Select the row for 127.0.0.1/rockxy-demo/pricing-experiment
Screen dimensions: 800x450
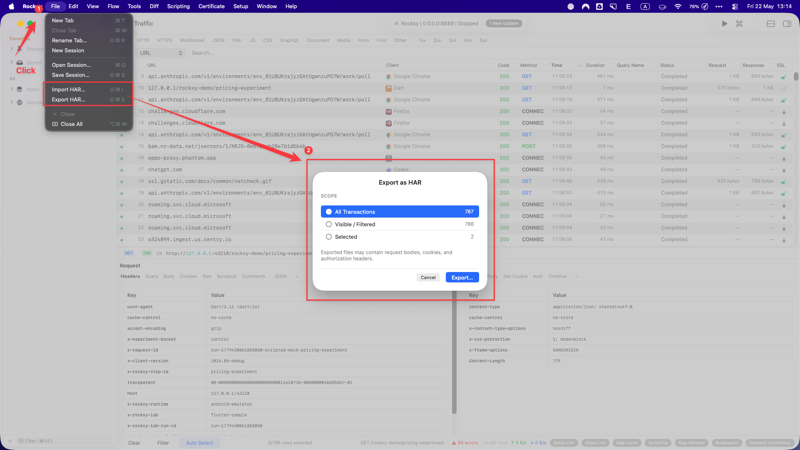[x=457, y=88]
